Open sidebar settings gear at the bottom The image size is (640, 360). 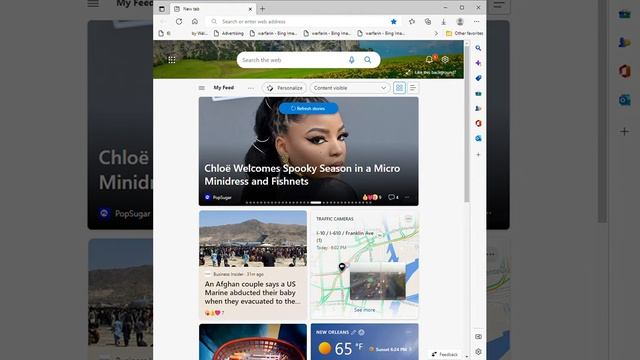(478, 351)
